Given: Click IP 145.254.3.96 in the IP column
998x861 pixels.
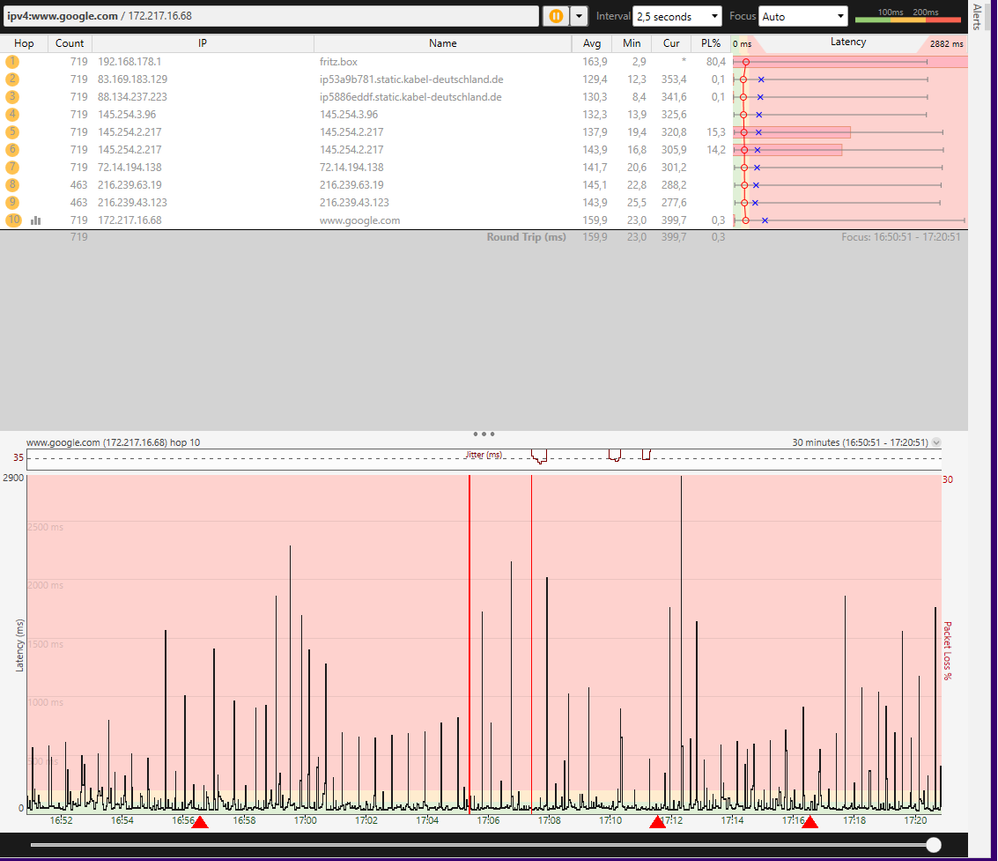Looking at the screenshot, I should coord(127,115).
